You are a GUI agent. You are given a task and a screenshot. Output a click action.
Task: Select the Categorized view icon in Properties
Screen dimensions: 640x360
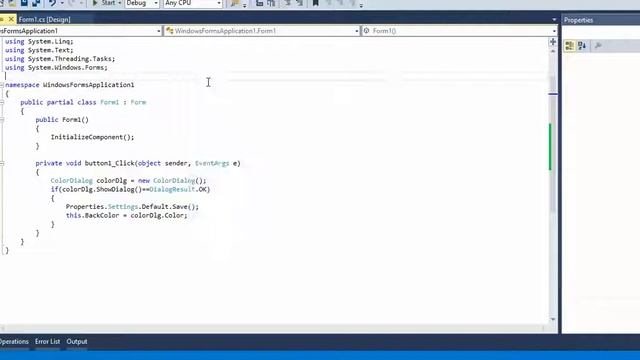569,46
